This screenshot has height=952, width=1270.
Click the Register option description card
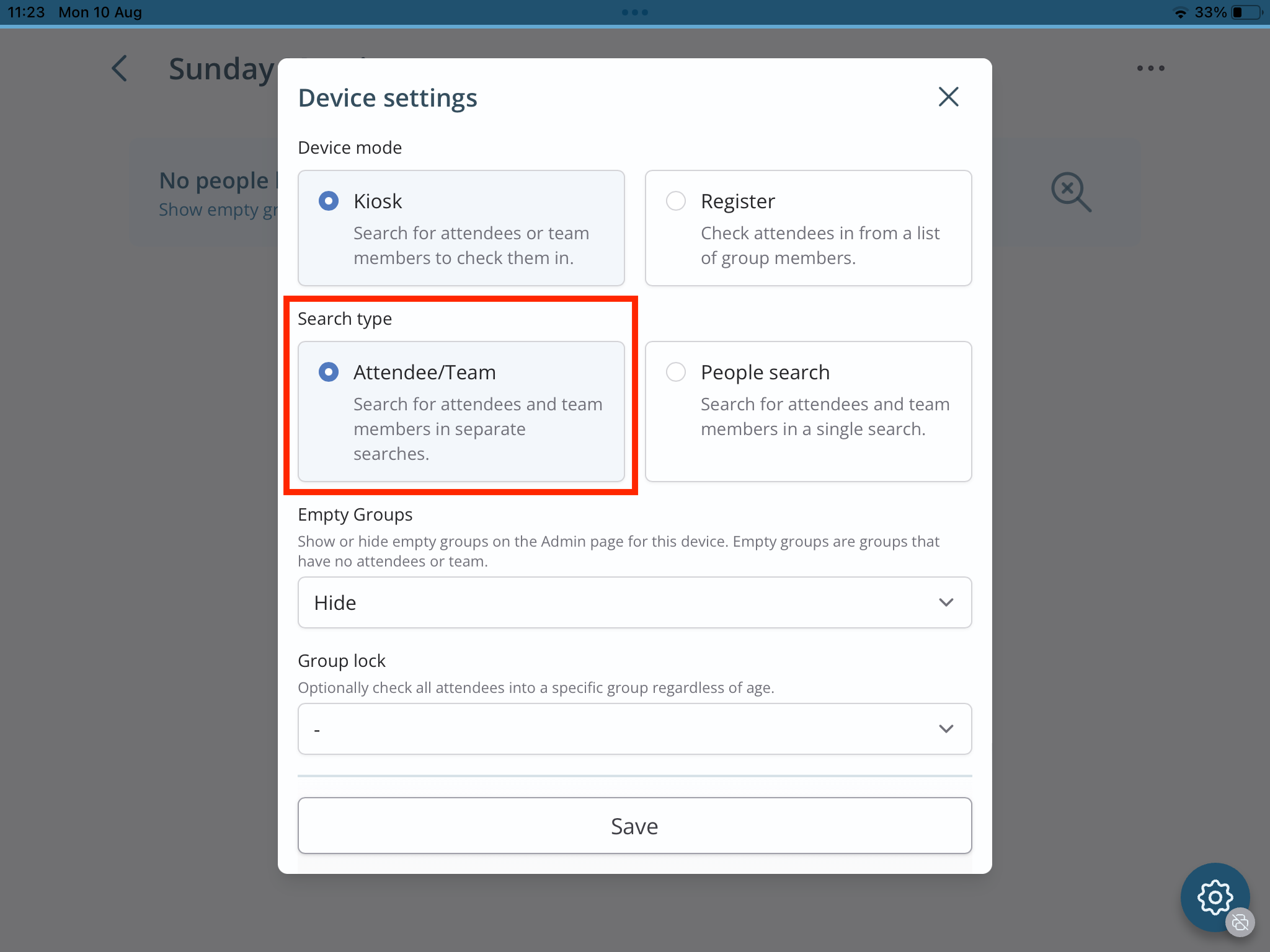[808, 228]
